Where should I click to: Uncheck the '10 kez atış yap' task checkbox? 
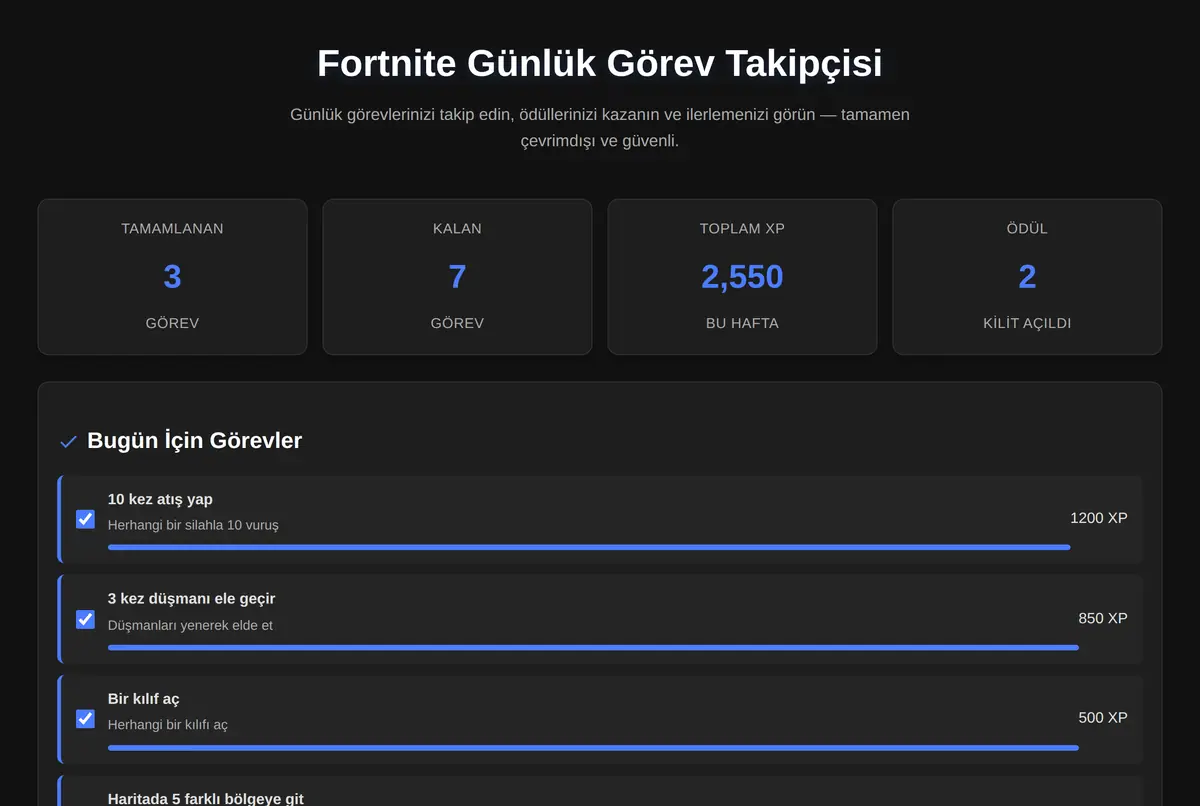[85, 519]
